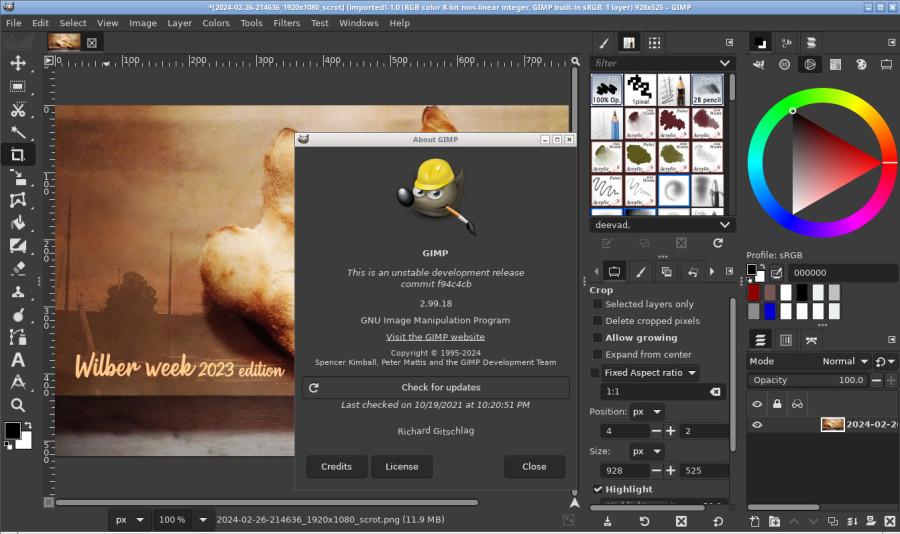Viewport: 900px width, 534px height.
Task: Open Visit the GIMP website link
Action: tap(435, 337)
